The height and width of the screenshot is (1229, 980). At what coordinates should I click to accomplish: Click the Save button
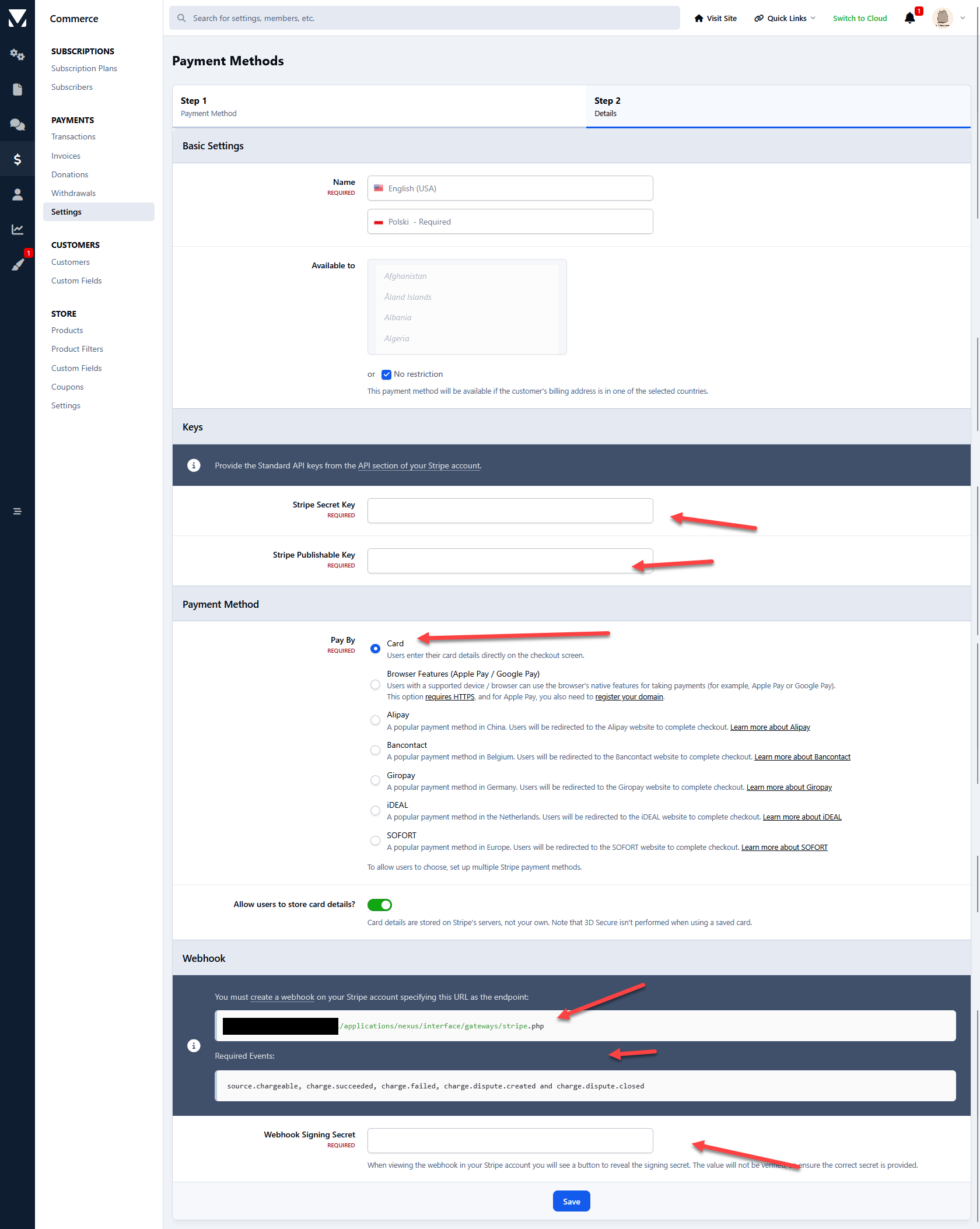coord(571,1201)
